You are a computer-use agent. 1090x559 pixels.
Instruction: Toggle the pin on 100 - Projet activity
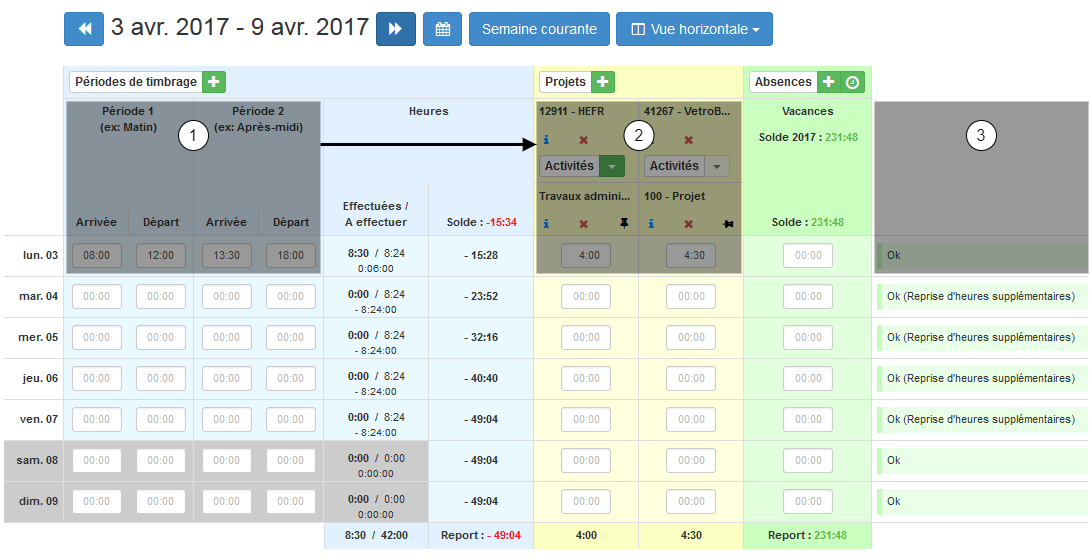point(728,224)
